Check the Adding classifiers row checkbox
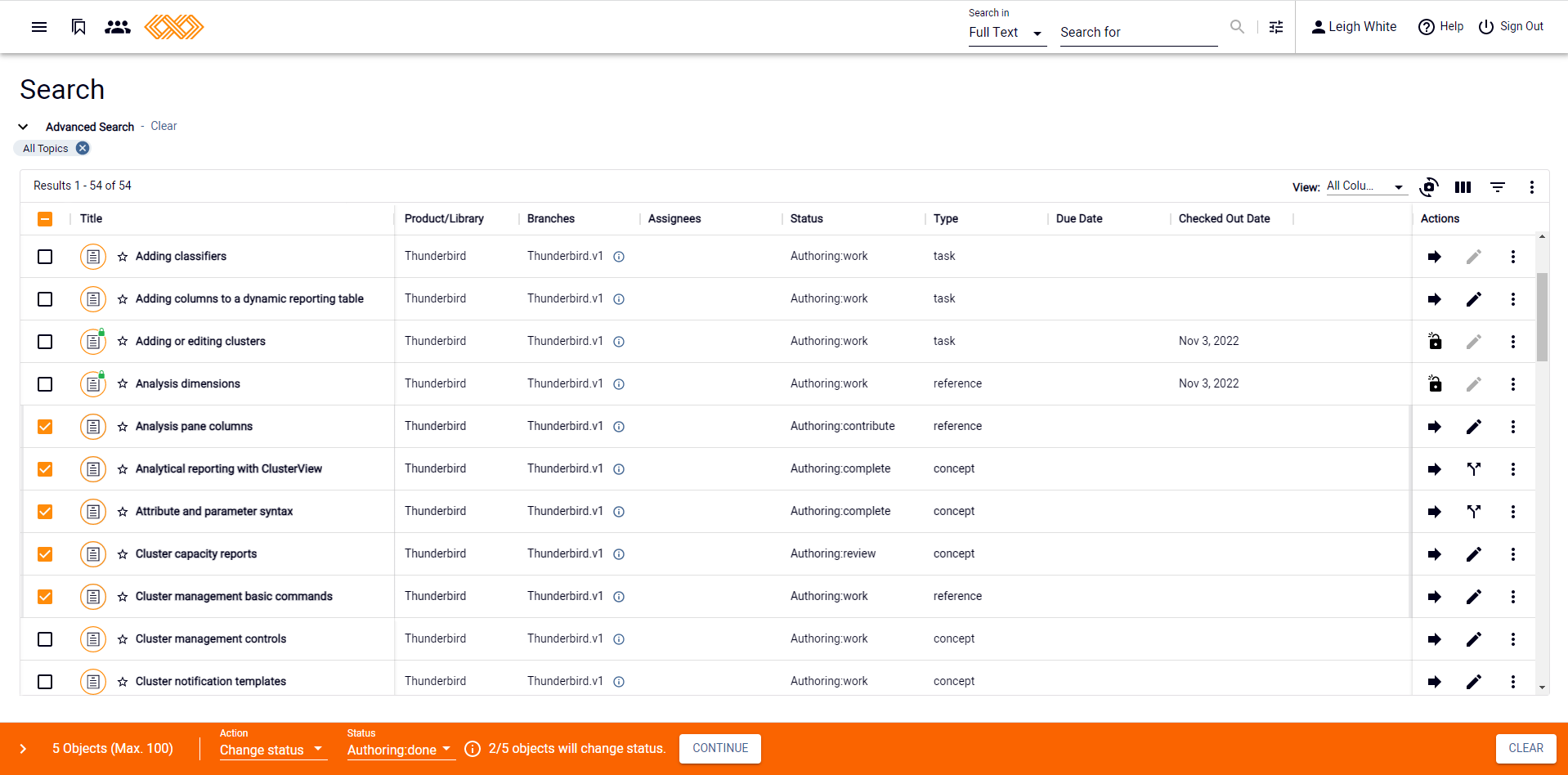 coord(45,257)
